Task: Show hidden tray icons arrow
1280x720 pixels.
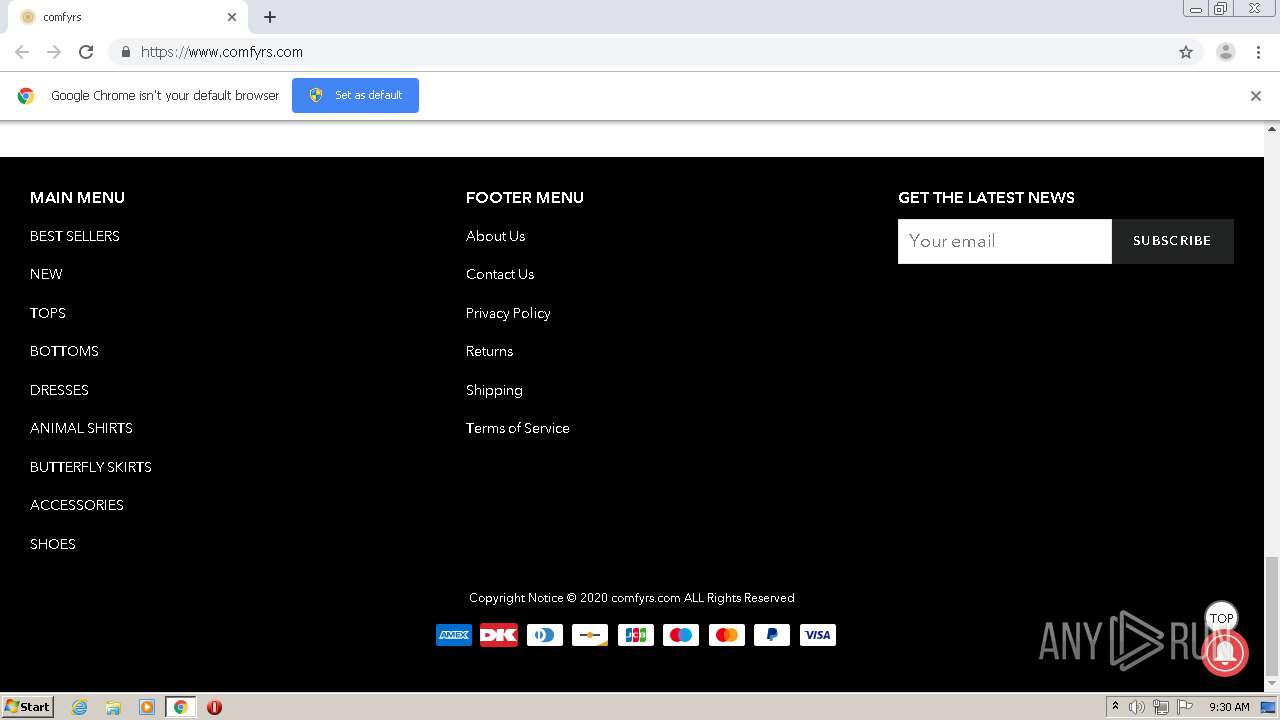Action: (x=1115, y=707)
